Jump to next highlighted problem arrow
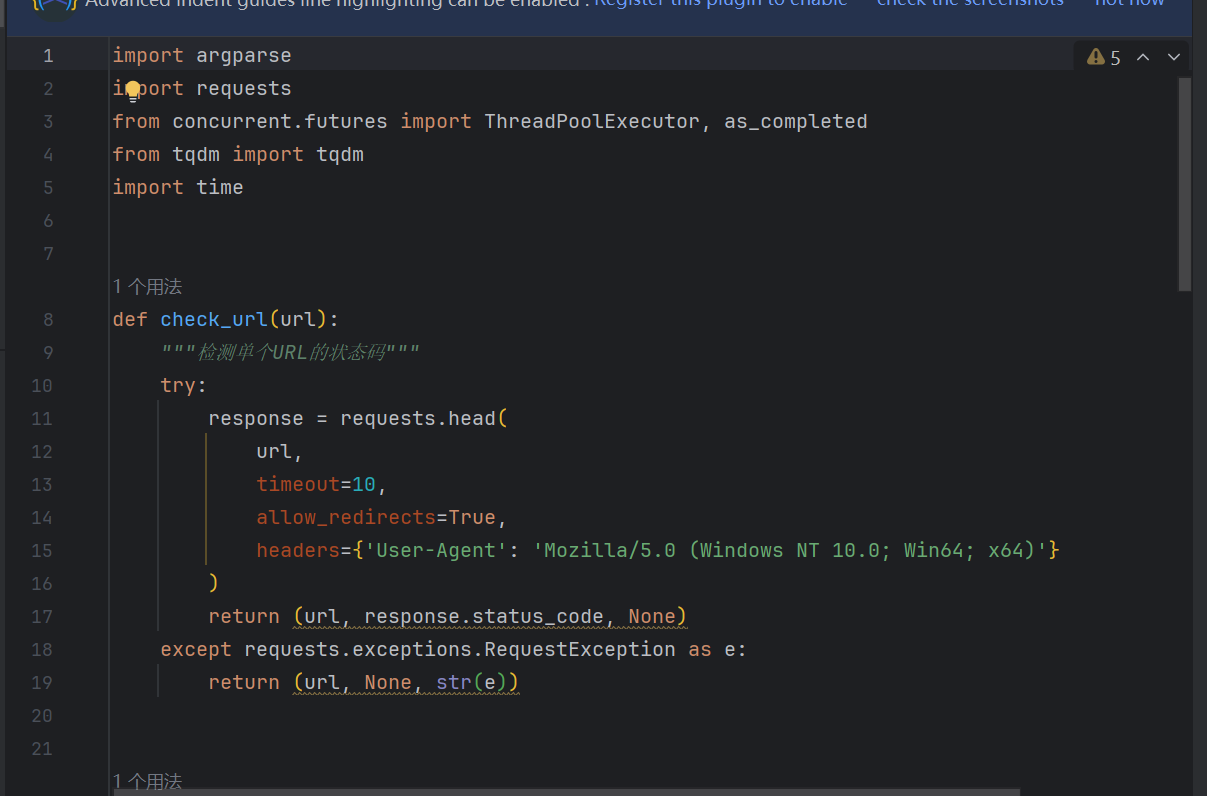The image size is (1207, 796). 1174,57
